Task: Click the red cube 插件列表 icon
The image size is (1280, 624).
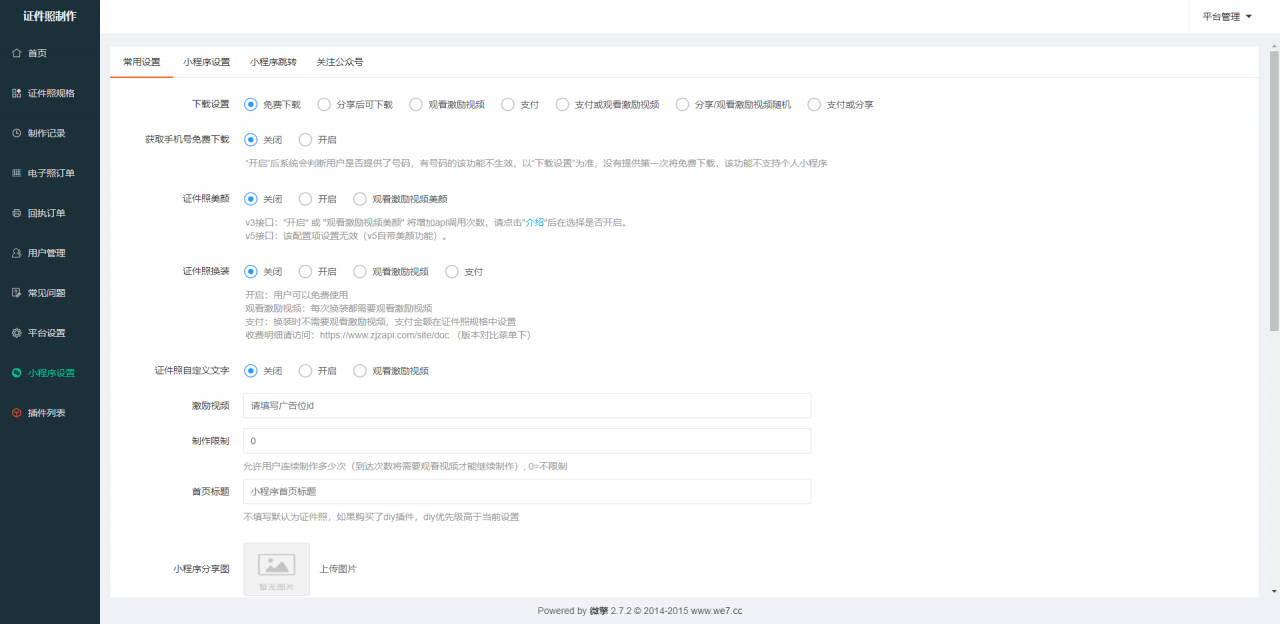Action: pyautogui.click(x=16, y=413)
